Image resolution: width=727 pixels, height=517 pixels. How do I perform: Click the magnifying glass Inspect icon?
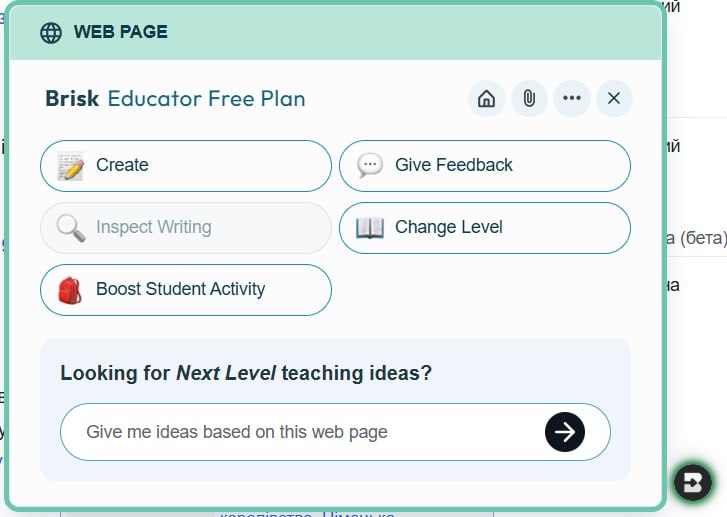coord(70,228)
